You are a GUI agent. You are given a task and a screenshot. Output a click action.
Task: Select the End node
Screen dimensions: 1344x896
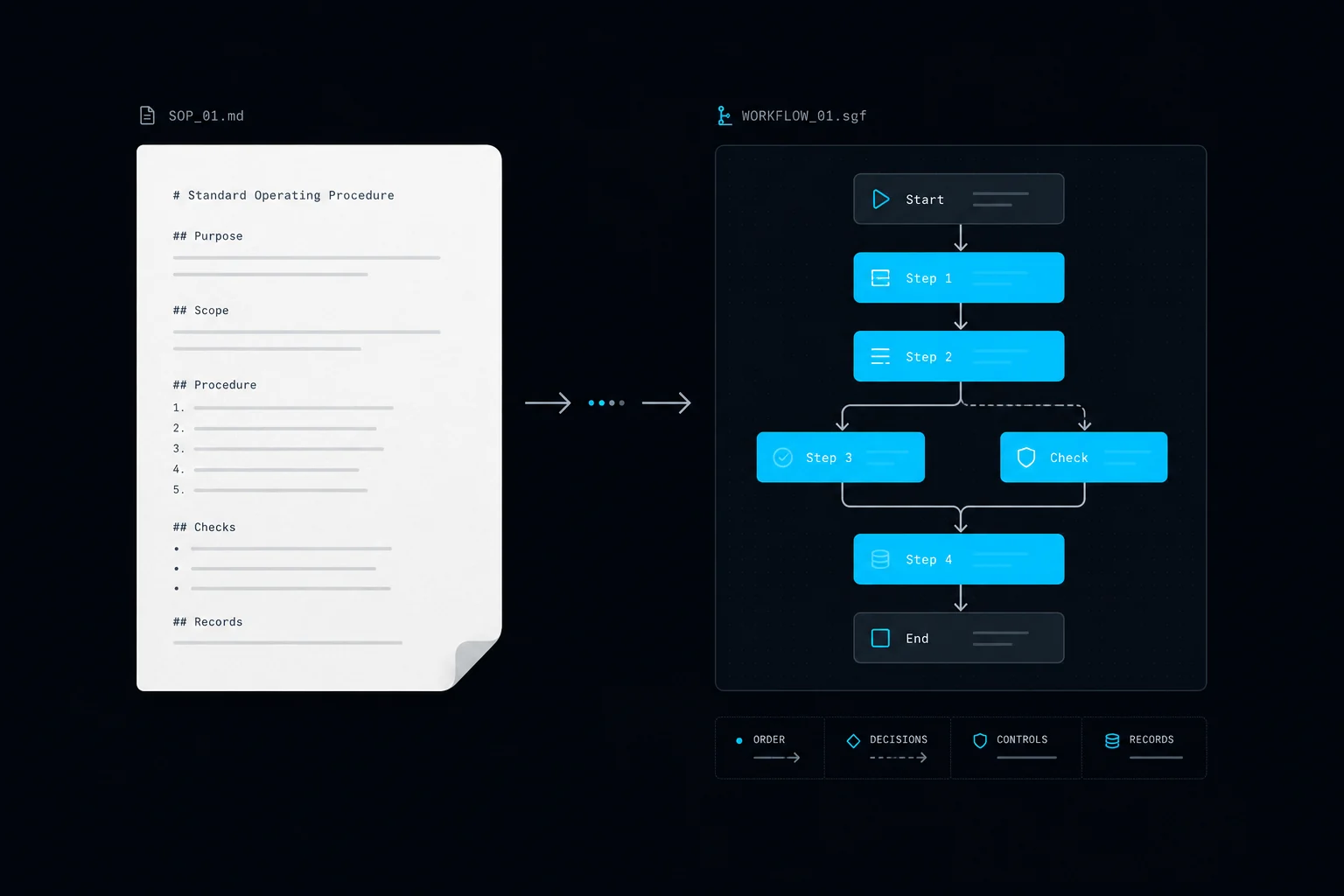[x=959, y=638]
